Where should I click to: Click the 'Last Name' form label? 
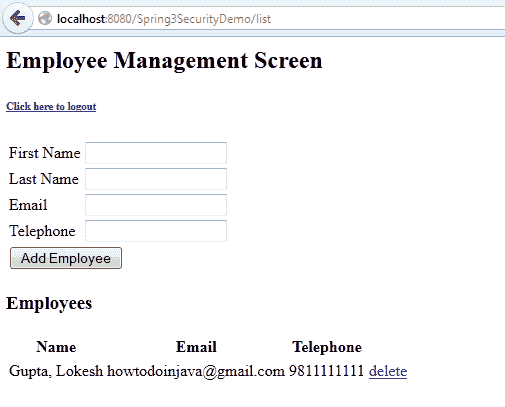(x=44, y=179)
